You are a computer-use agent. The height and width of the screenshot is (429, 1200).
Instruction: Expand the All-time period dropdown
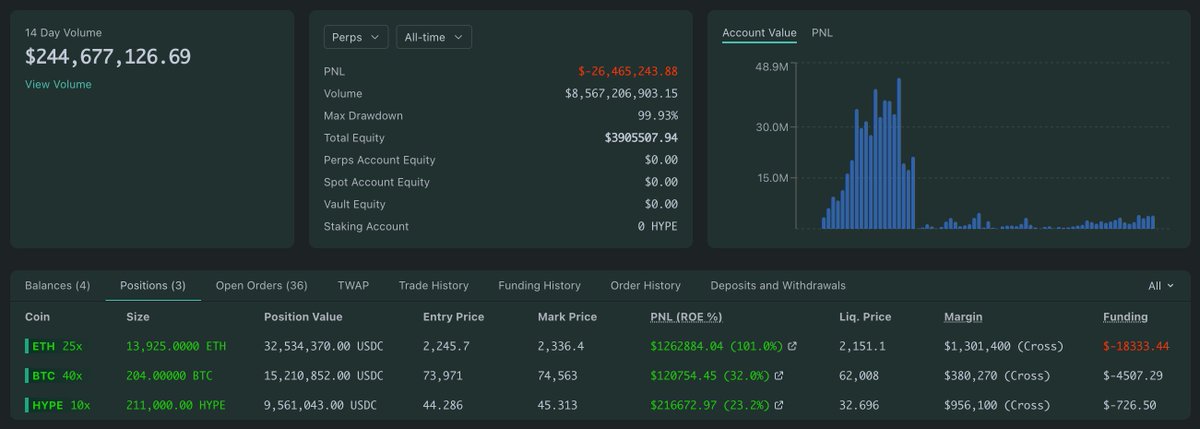[433, 37]
